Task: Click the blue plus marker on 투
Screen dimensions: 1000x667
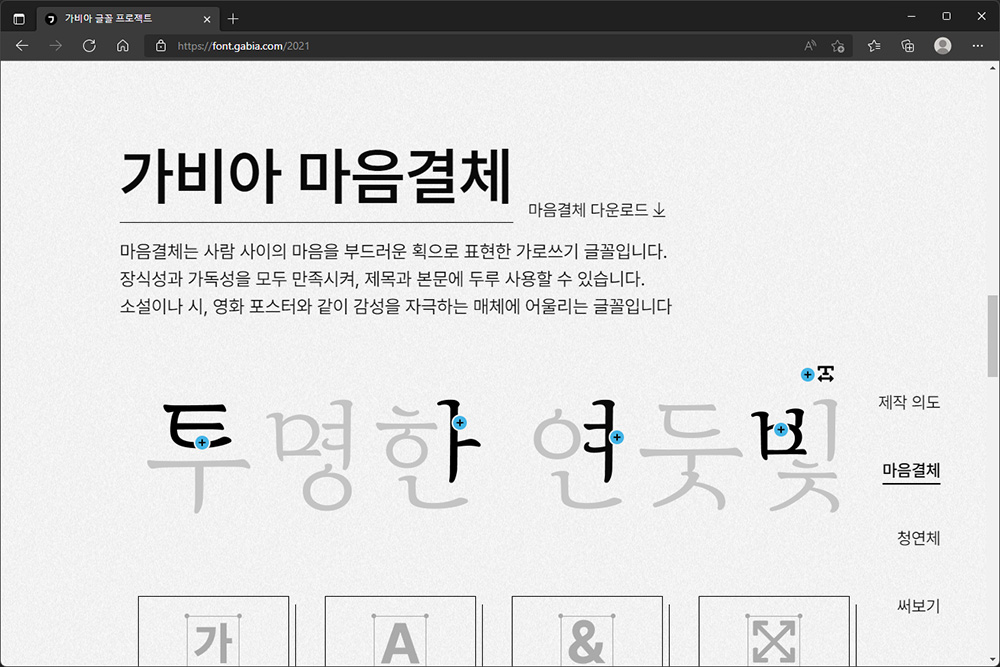Action: point(202,442)
